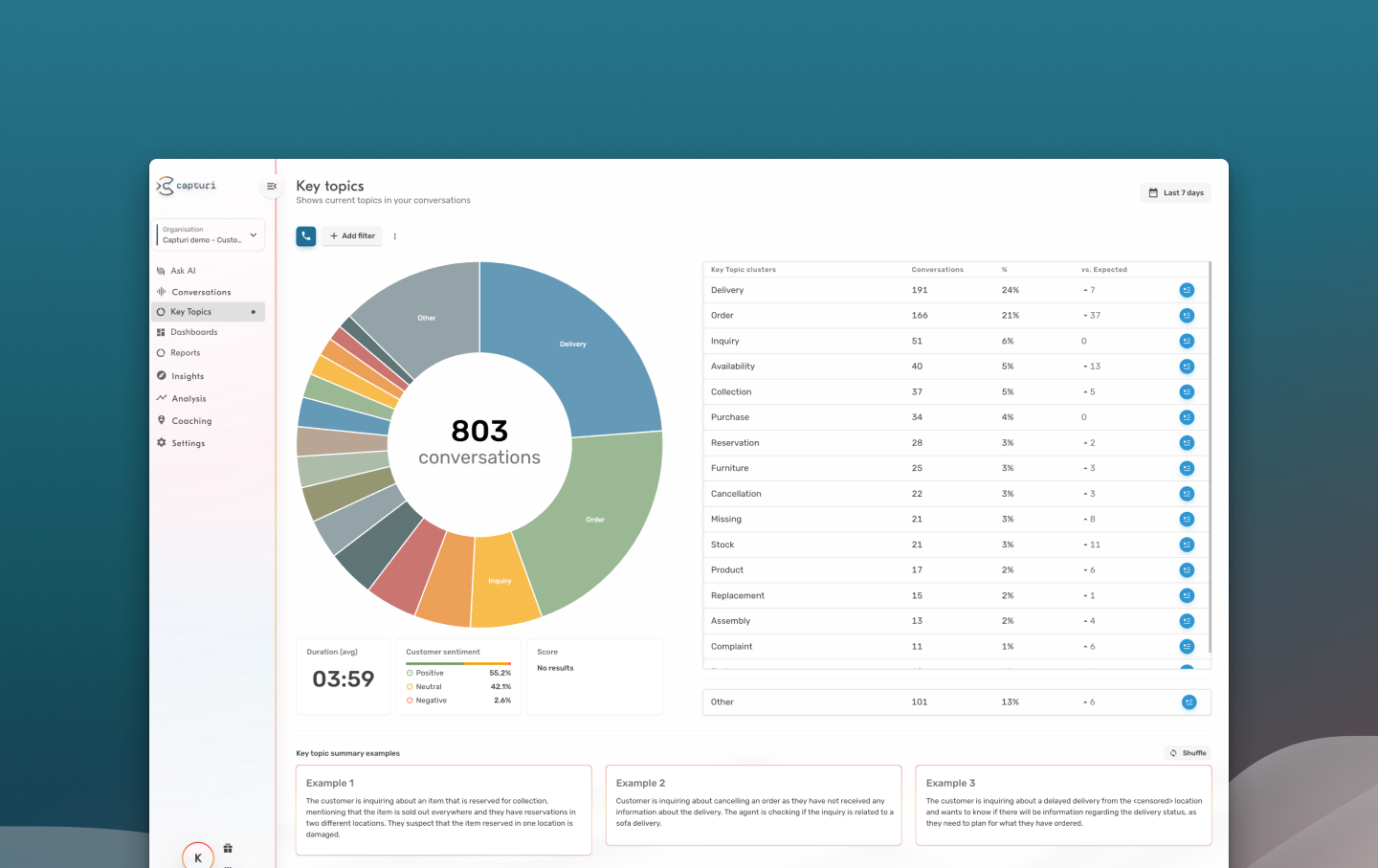Click the Delivery topic name in table
This screenshot has height=868, width=1378.
tap(727, 290)
